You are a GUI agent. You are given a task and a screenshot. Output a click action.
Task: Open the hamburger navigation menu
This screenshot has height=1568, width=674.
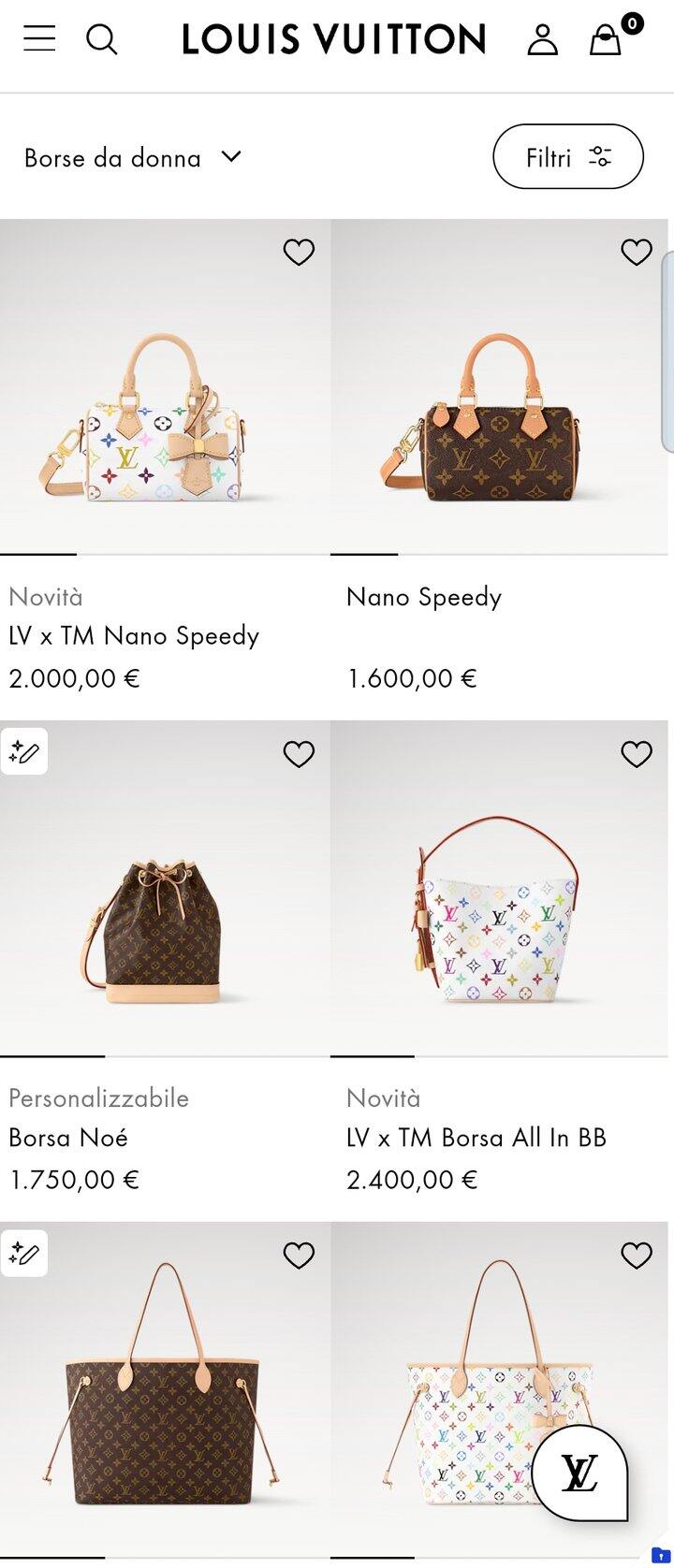pyautogui.click(x=39, y=39)
